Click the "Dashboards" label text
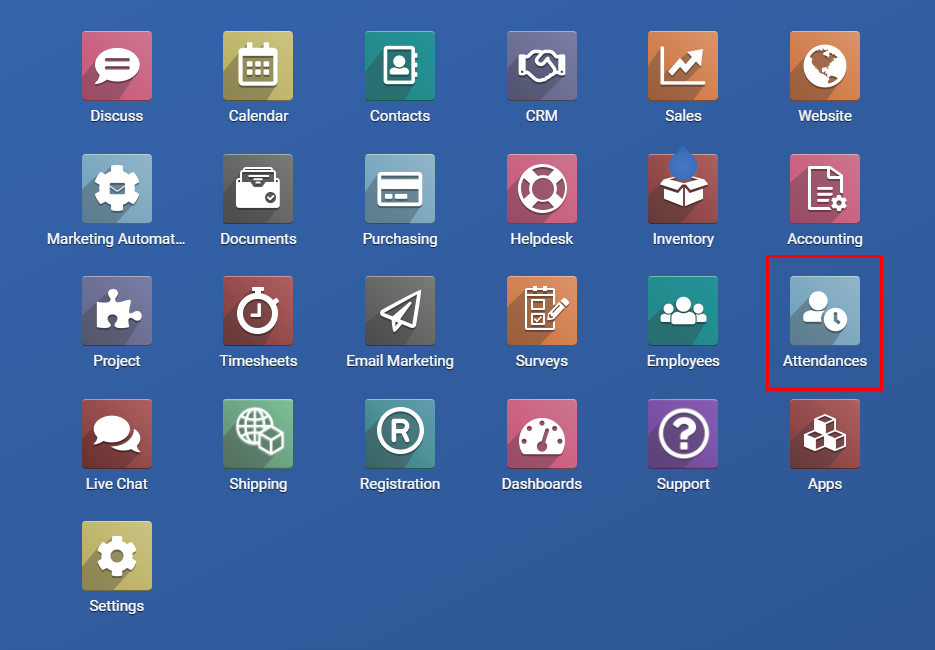The height and width of the screenshot is (650, 935). coord(542,484)
